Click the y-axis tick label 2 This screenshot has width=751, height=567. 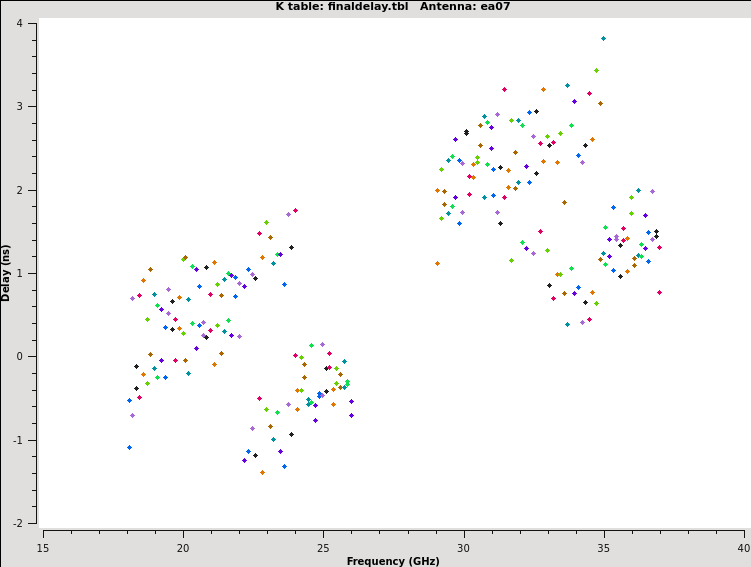point(20,190)
